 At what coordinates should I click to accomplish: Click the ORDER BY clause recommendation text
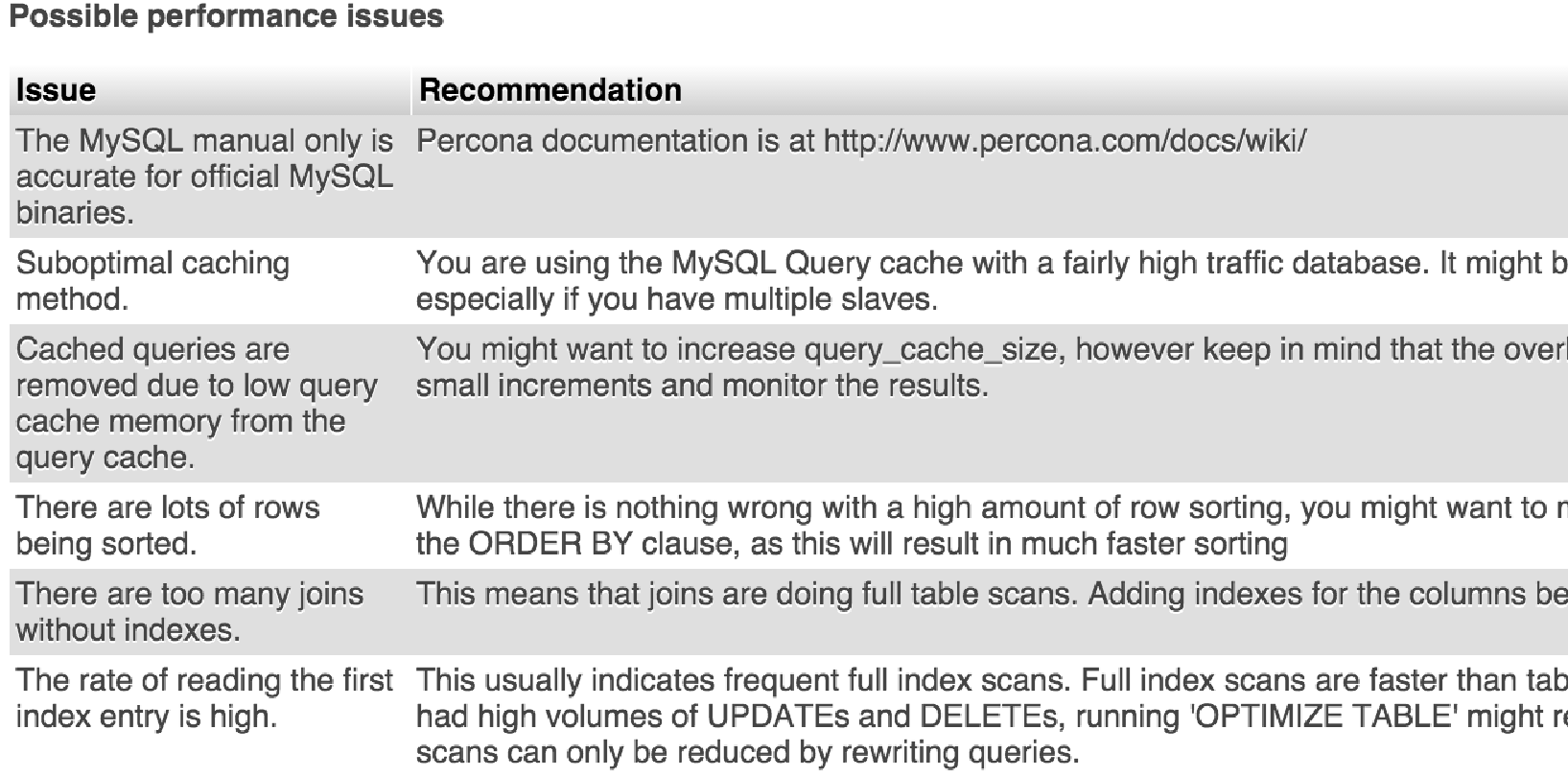(x=852, y=545)
